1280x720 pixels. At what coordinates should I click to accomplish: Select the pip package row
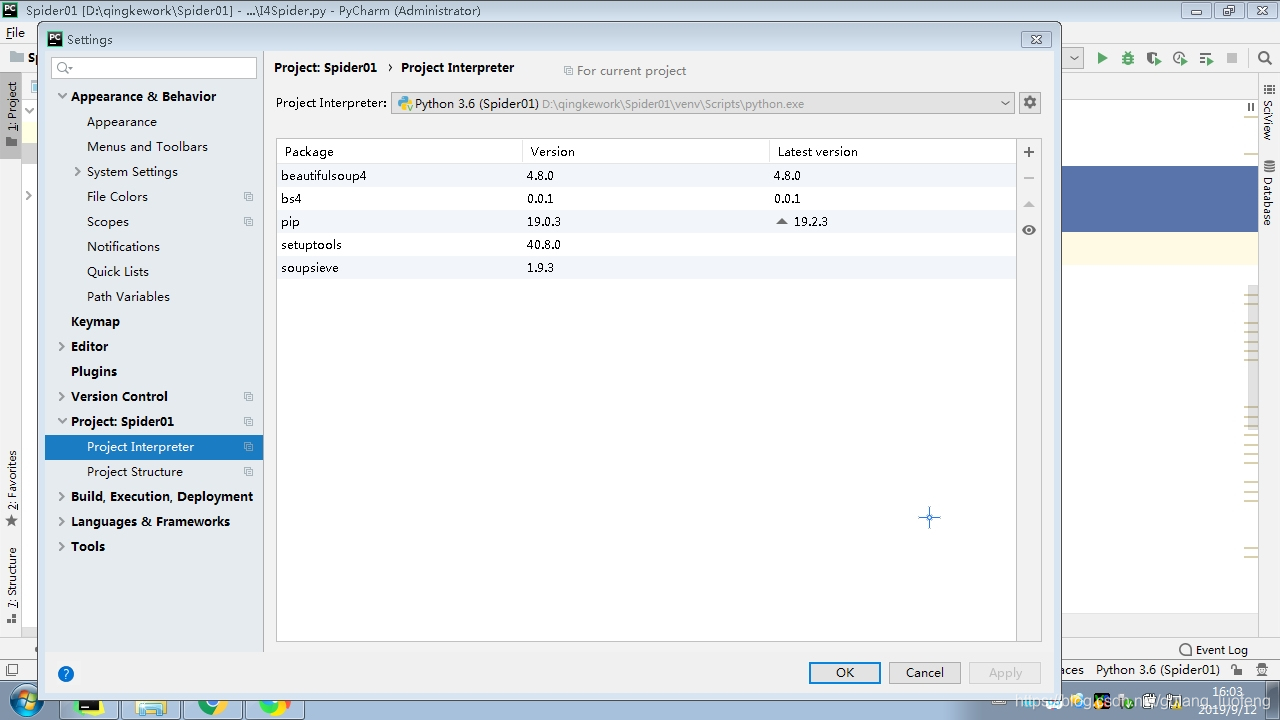point(646,222)
